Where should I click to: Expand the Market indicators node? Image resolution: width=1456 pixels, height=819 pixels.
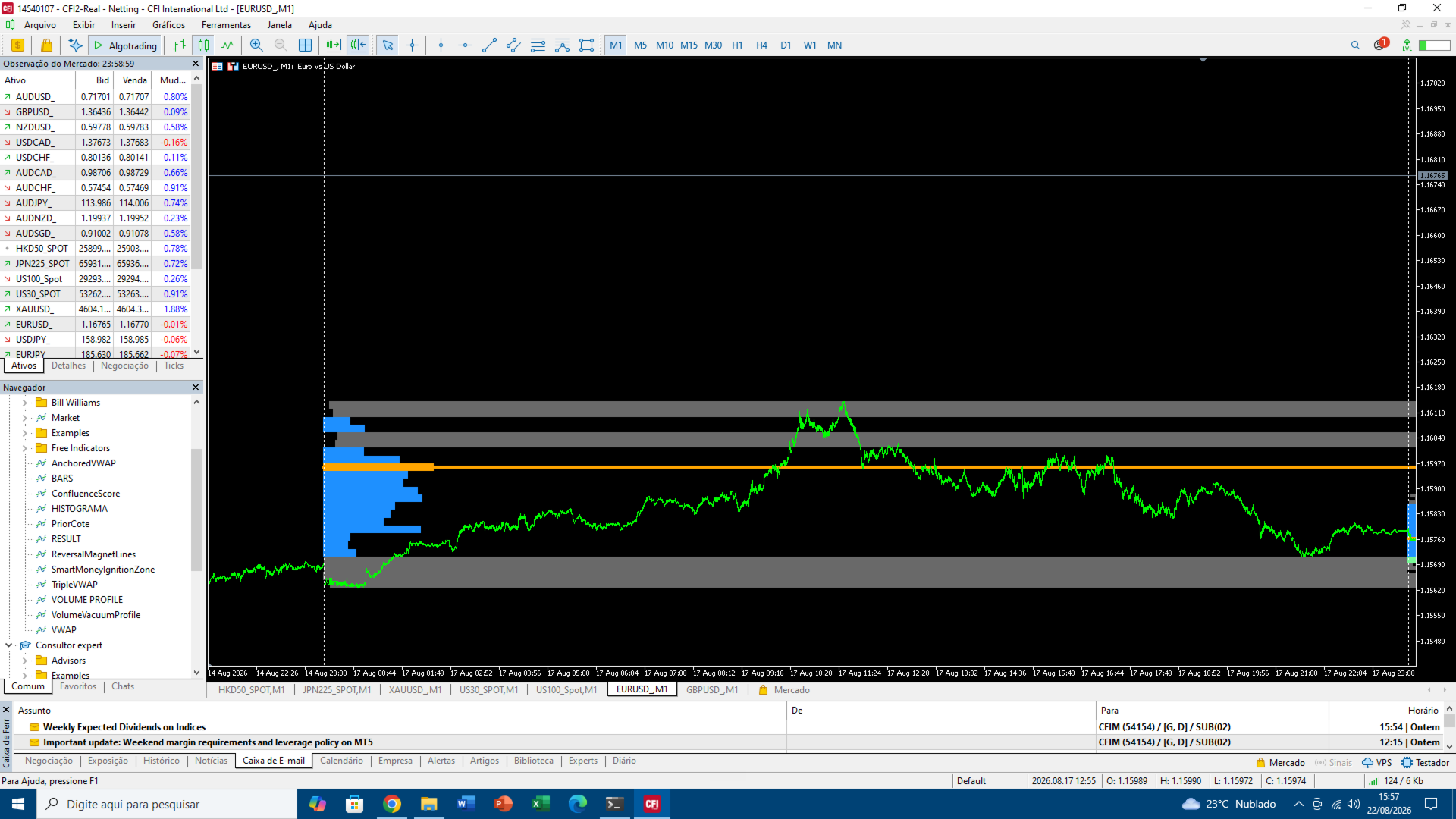tap(24, 418)
